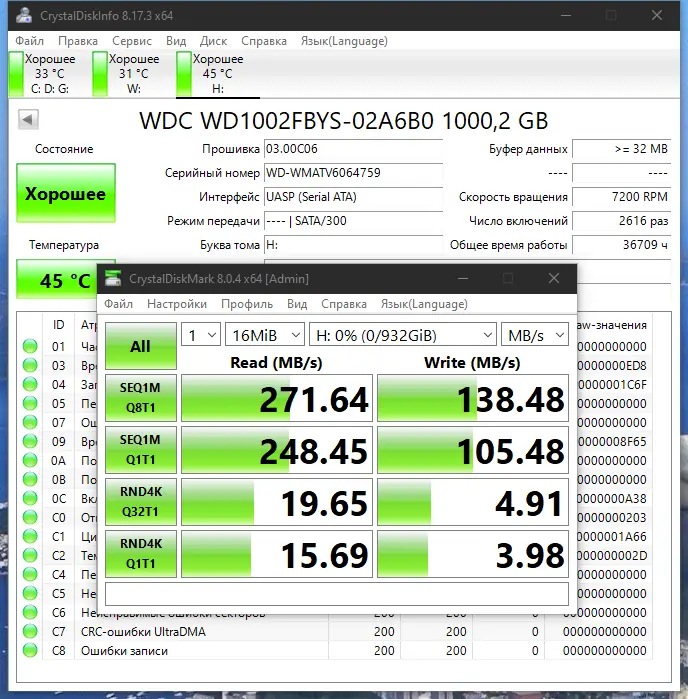Image resolution: width=688 pixels, height=699 pixels.
Task: Open CrystalDiskInfo Правка menu
Action: pos(78,41)
